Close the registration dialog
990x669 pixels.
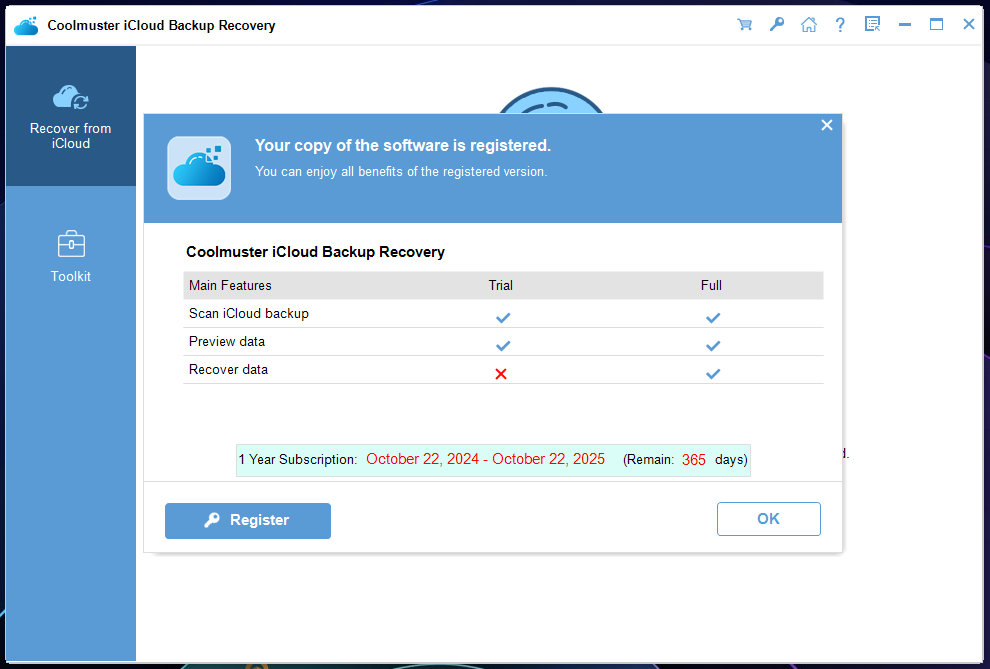(x=827, y=125)
